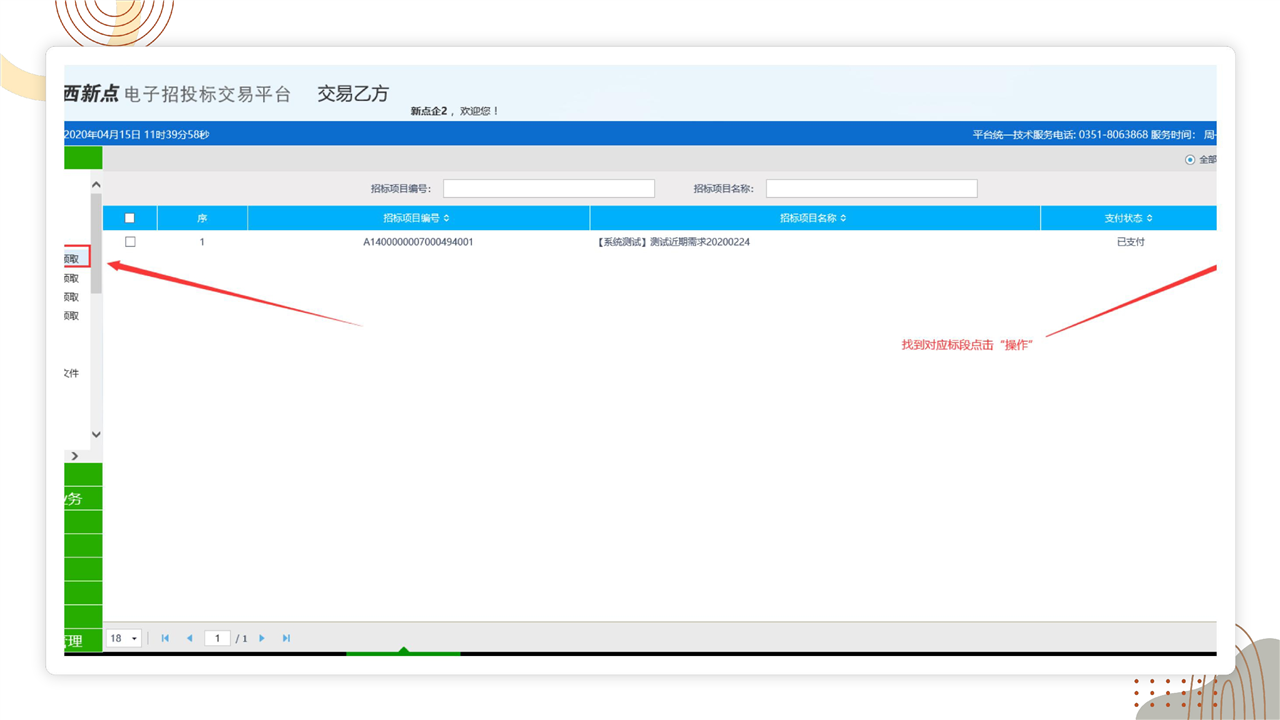Image resolution: width=1280 pixels, height=720 pixels.
Task: Open the page size dropdown showing 18
Action: click(x=125, y=638)
